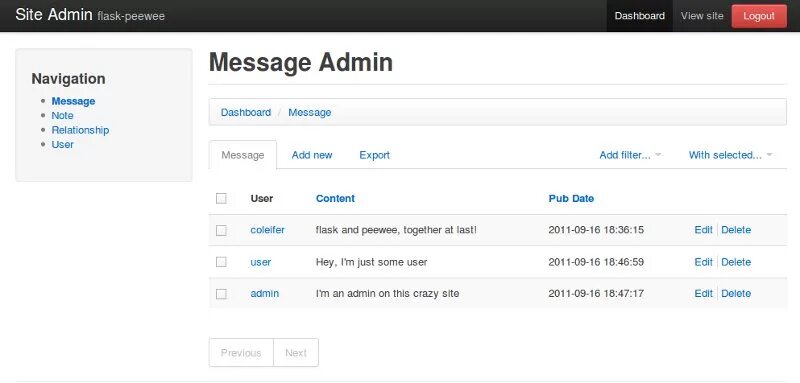Switch to the Add new tab
The width and height of the screenshot is (800, 383).
312,155
